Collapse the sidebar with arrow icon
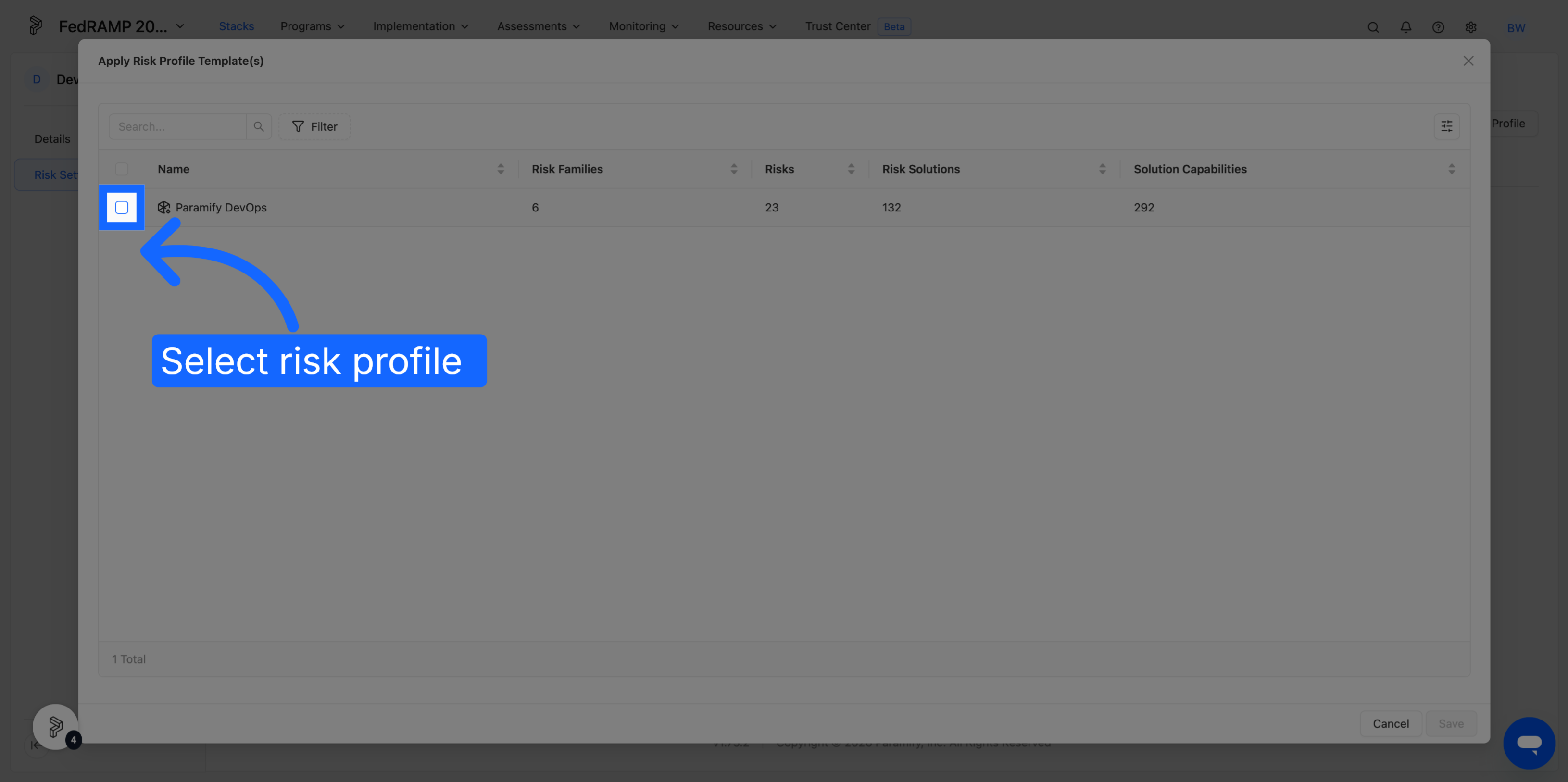The image size is (1568, 782). tap(36, 745)
